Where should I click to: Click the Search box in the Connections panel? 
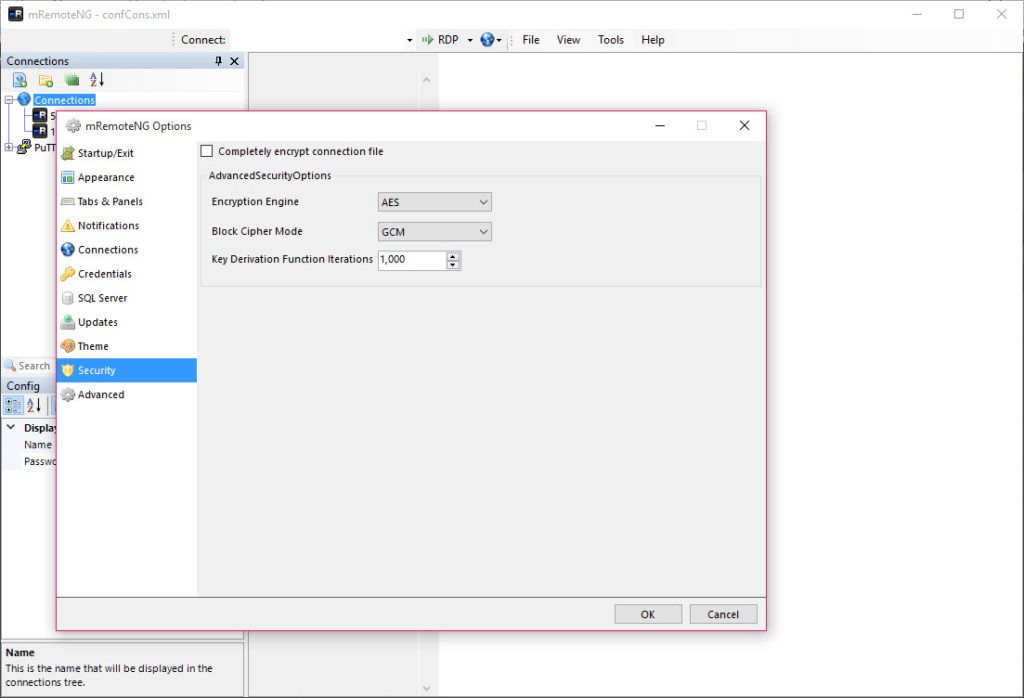click(x=29, y=366)
